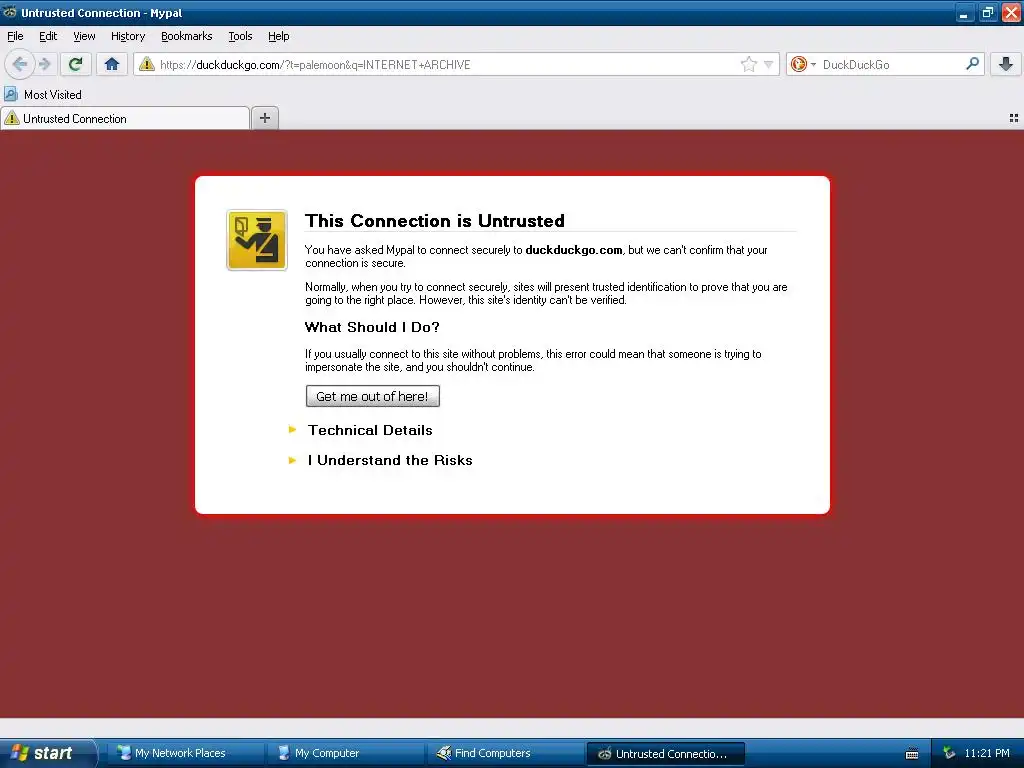The image size is (1024, 768).
Task: Open the browser home page
Action: (x=112, y=64)
